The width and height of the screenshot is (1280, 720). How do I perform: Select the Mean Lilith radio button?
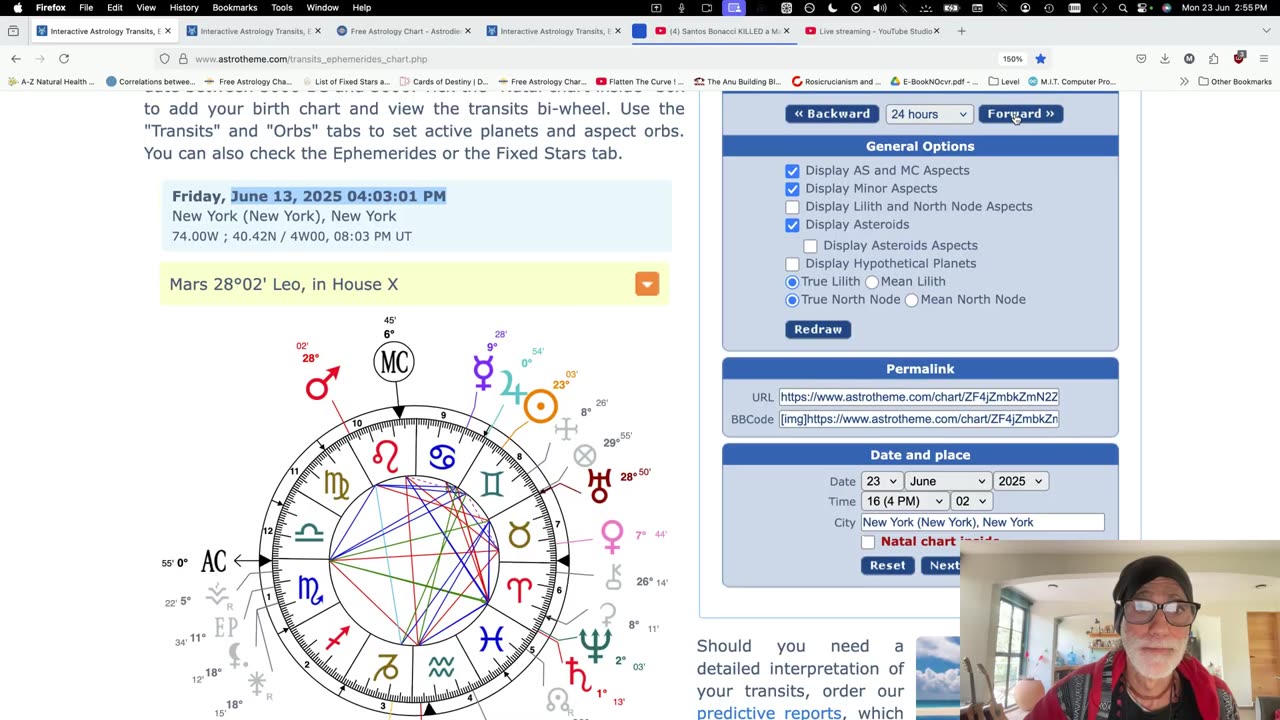point(872,282)
